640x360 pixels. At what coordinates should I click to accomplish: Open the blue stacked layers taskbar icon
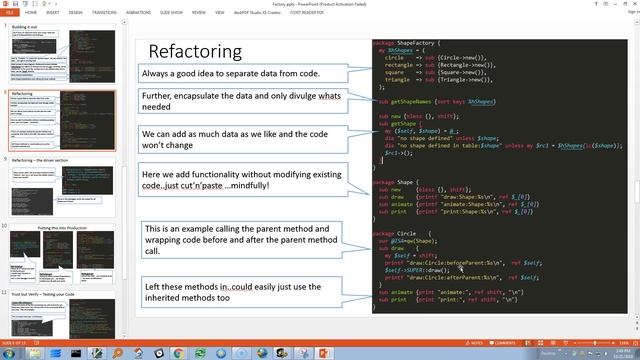[55, 353]
